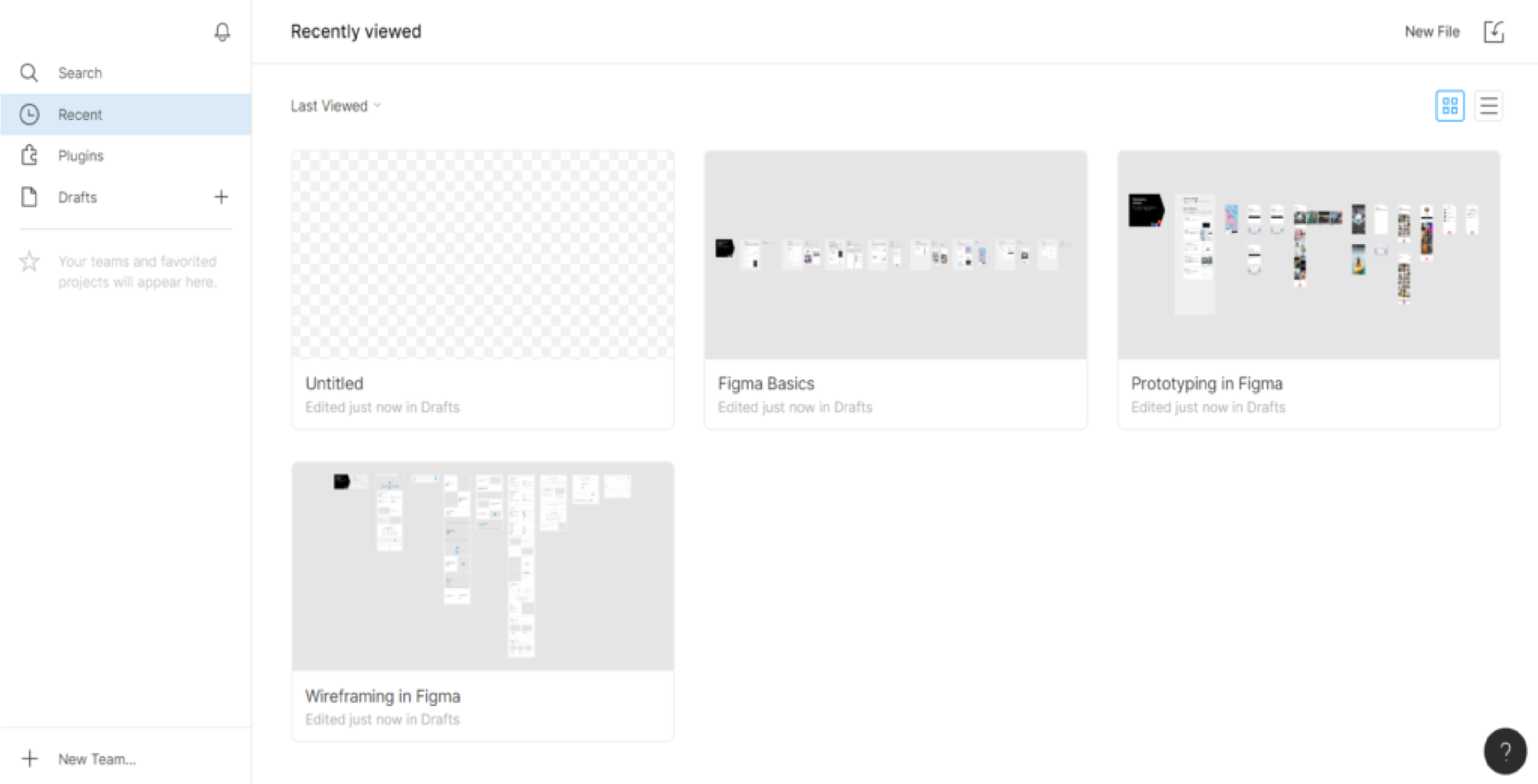Viewport: 1538px width, 784px height.
Task: Click the Search magnifier icon
Action: [29, 73]
